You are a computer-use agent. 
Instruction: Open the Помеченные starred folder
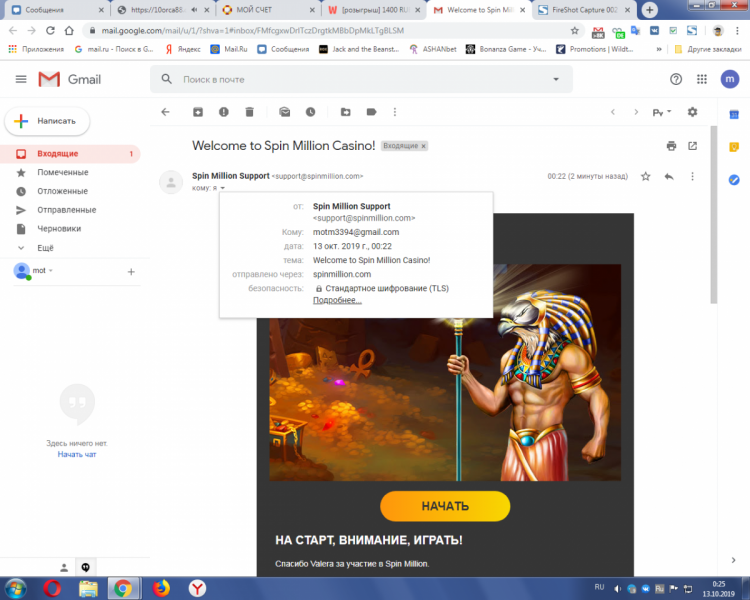coord(70,172)
